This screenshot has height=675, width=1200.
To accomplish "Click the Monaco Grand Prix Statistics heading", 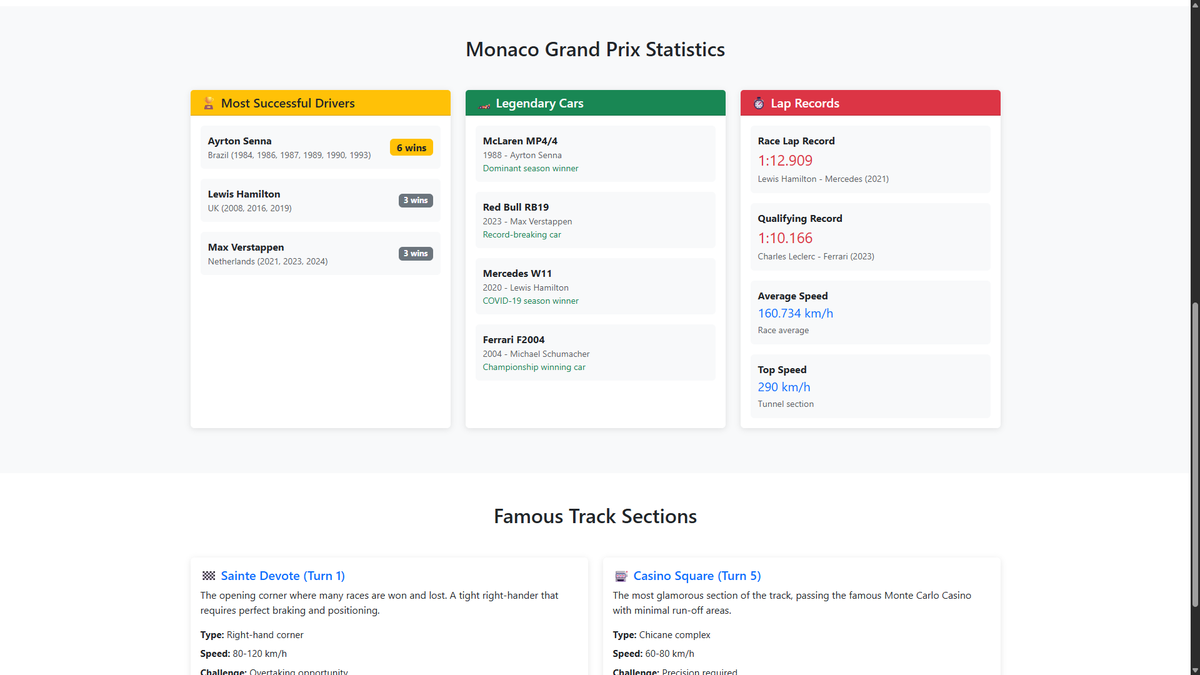I will [x=595, y=49].
